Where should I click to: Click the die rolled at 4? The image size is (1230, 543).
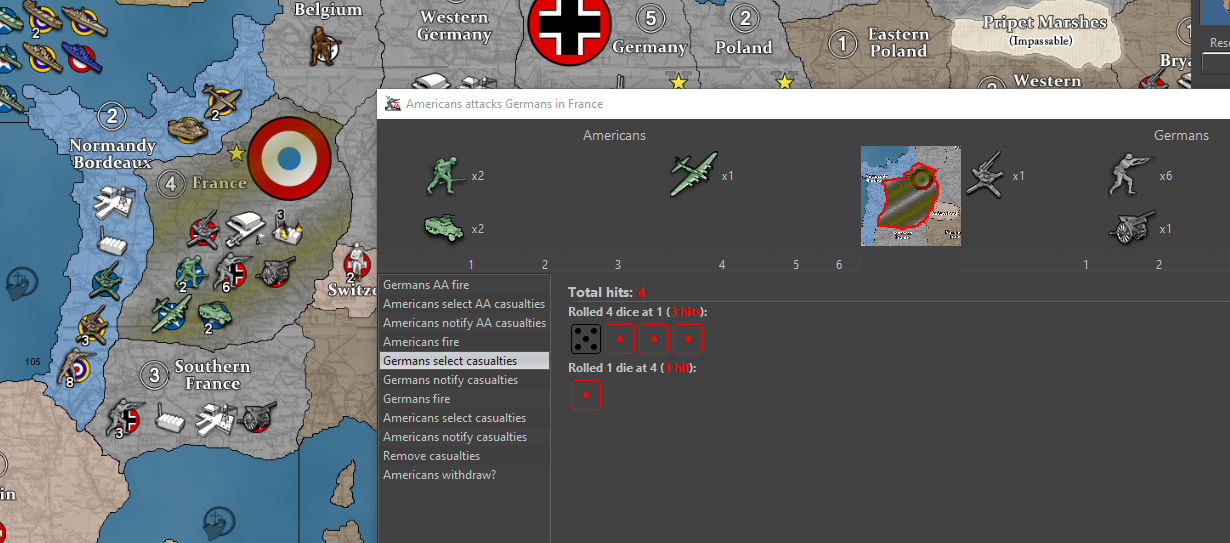tap(585, 395)
